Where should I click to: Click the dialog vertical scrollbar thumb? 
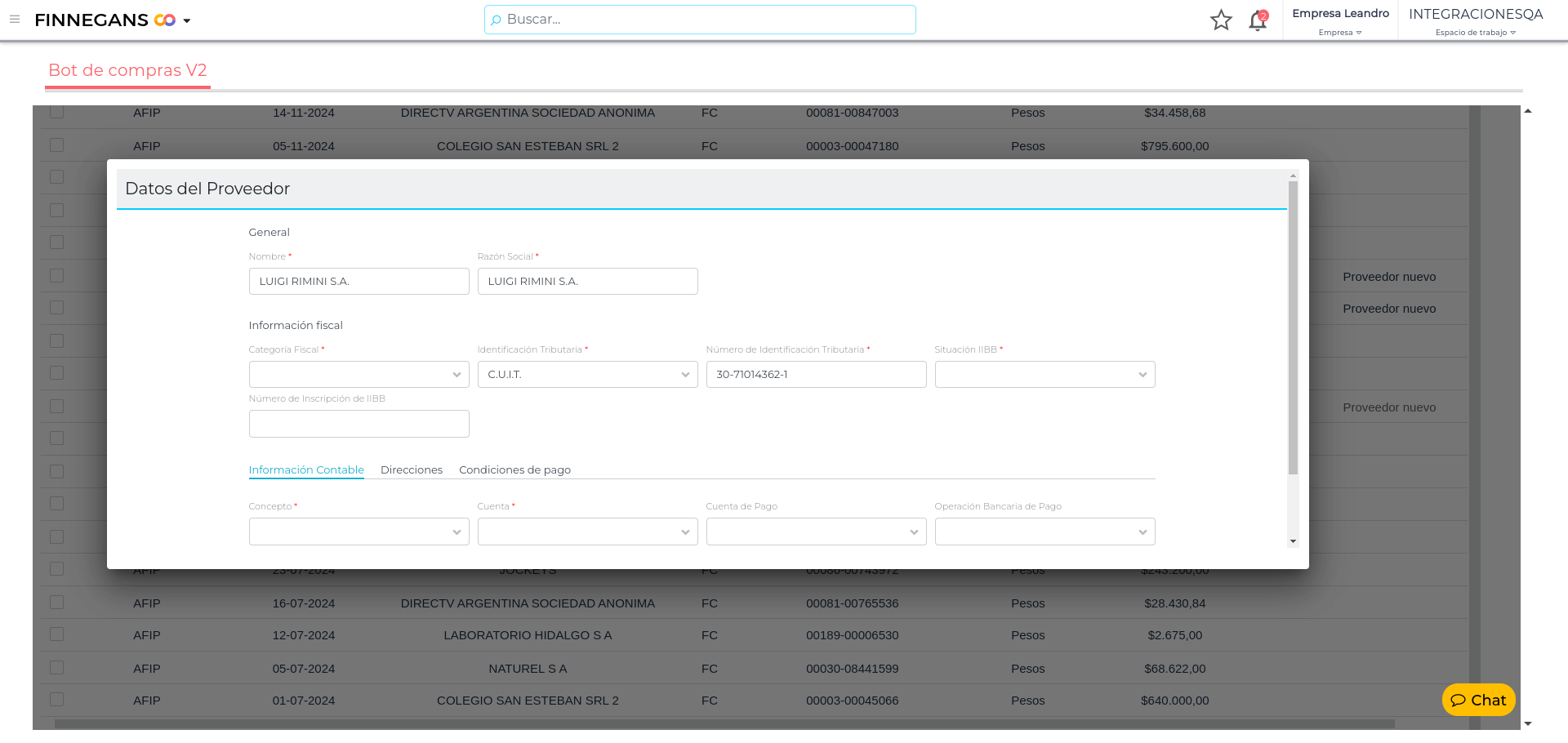click(1293, 327)
